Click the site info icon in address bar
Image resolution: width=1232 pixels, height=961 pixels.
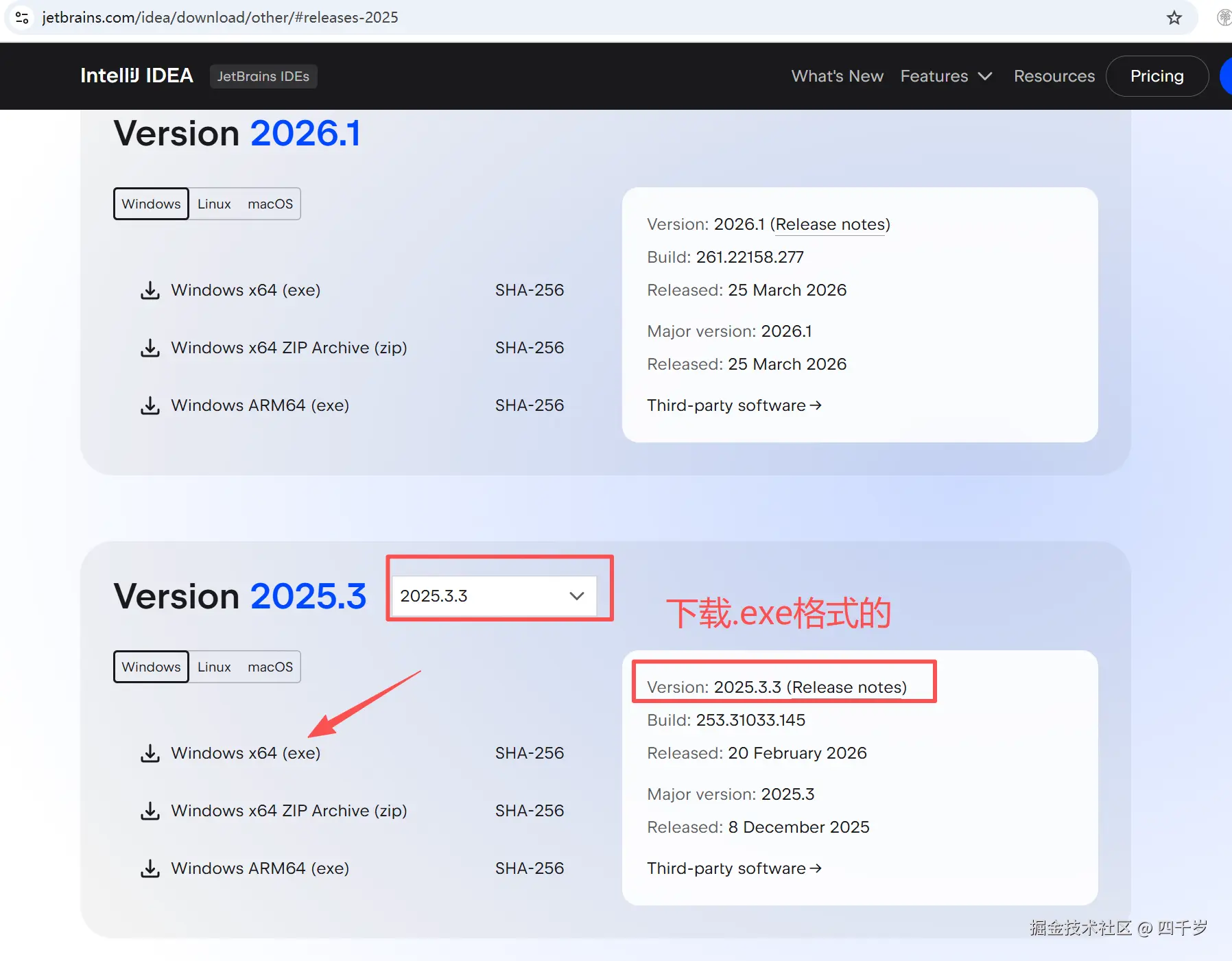coord(22,18)
